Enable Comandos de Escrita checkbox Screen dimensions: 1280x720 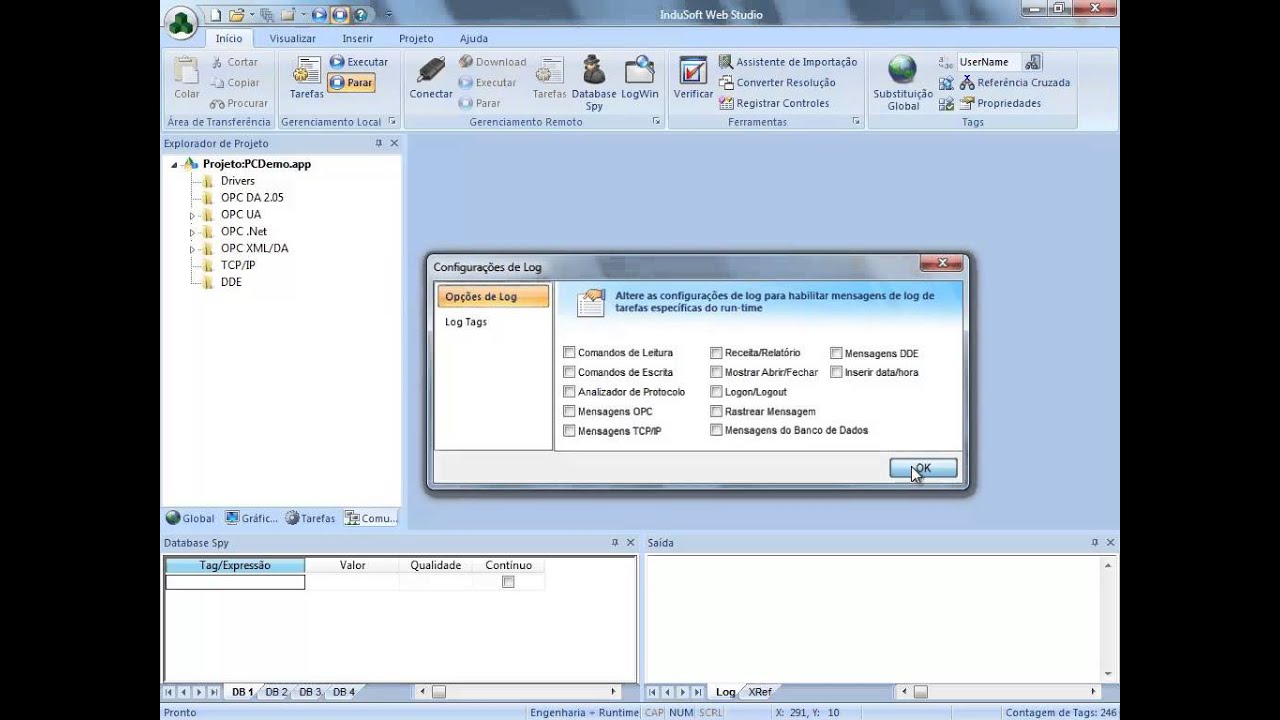click(x=569, y=372)
